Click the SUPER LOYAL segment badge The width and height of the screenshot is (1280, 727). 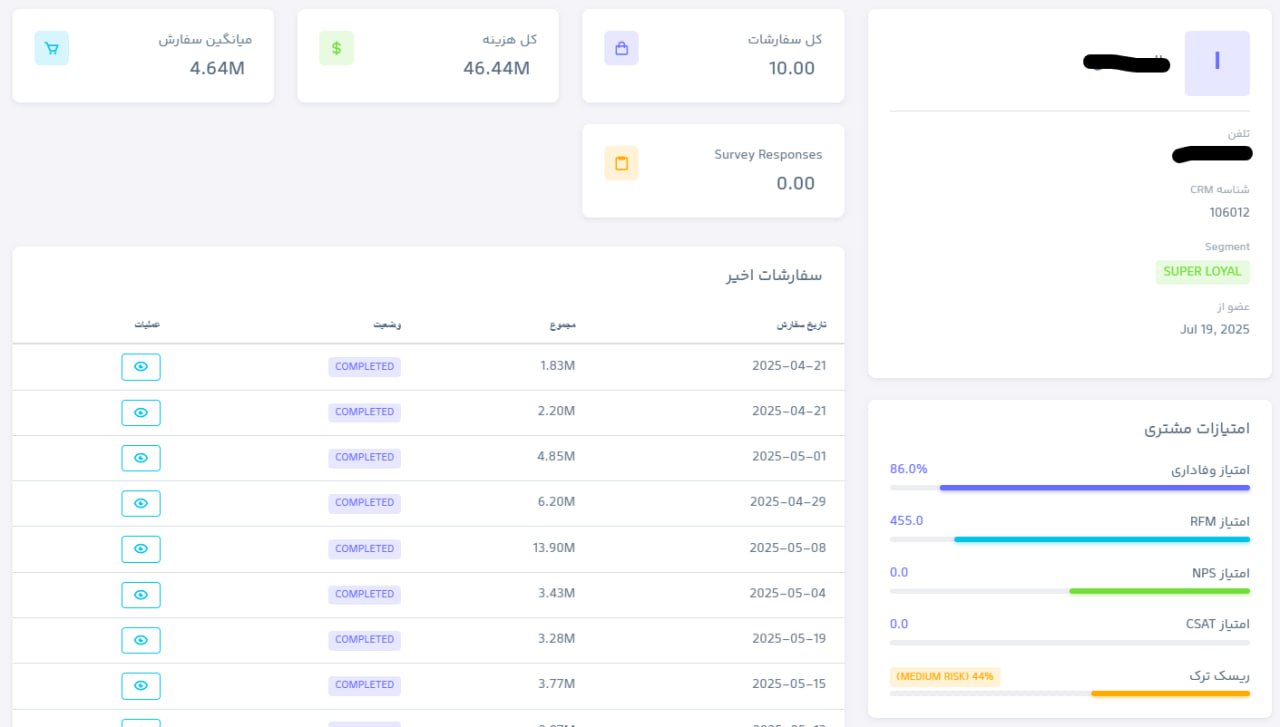coord(1202,271)
